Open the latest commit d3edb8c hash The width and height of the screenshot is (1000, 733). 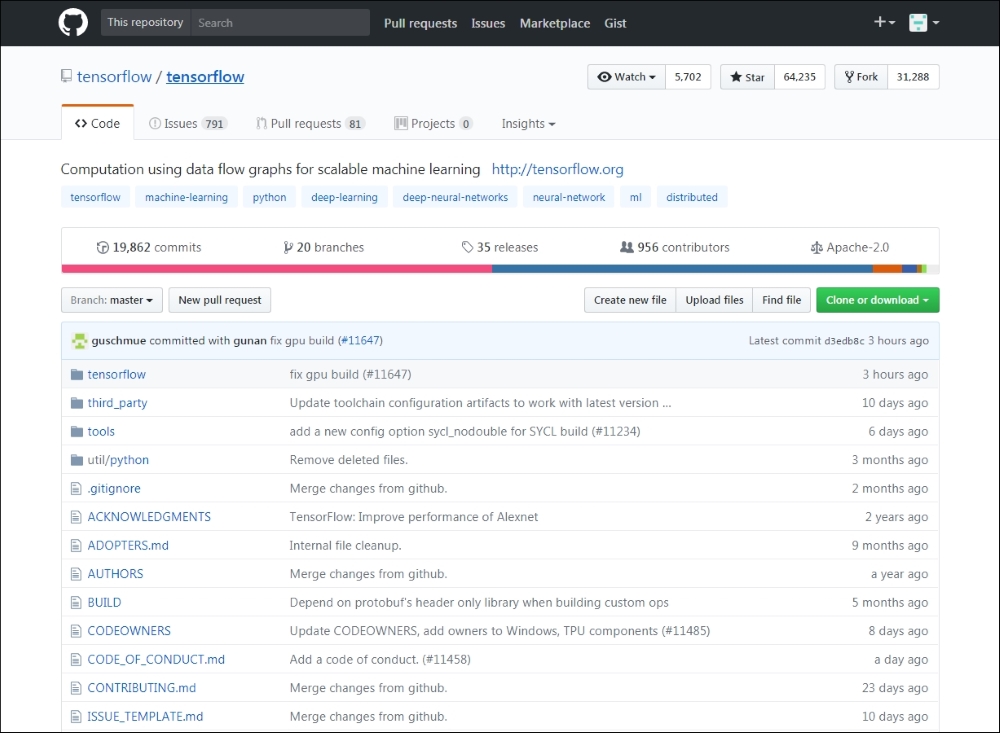click(x=844, y=341)
